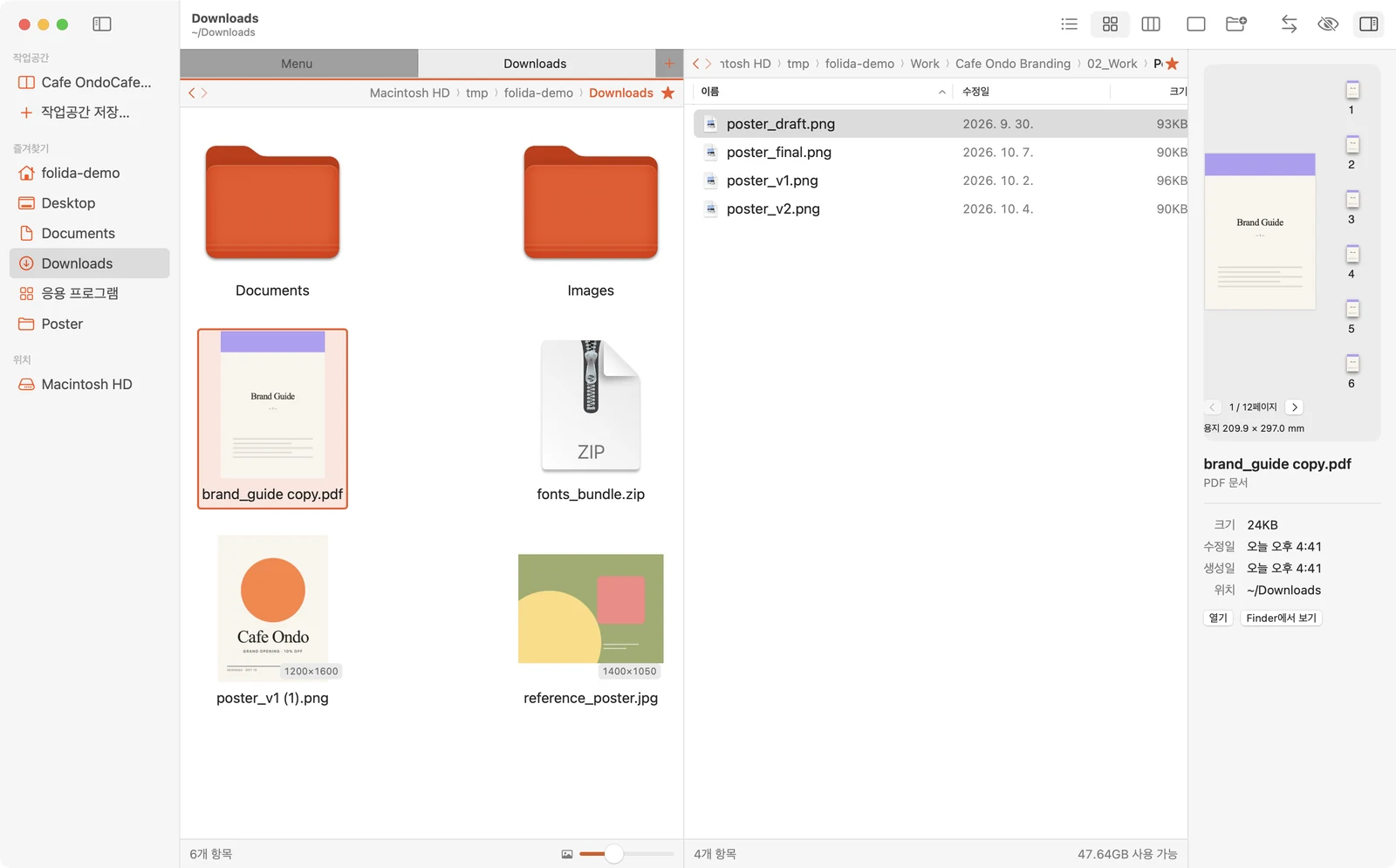Open Macintosh HD in sidebar
The image size is (1396, 868).
pyautogui.click(x=89, y=384)
